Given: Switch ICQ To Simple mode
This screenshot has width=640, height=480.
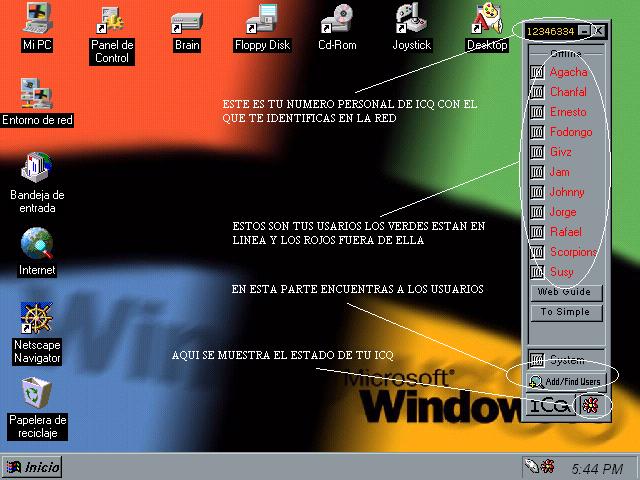Looking at the screenshot, I should 566,313.
